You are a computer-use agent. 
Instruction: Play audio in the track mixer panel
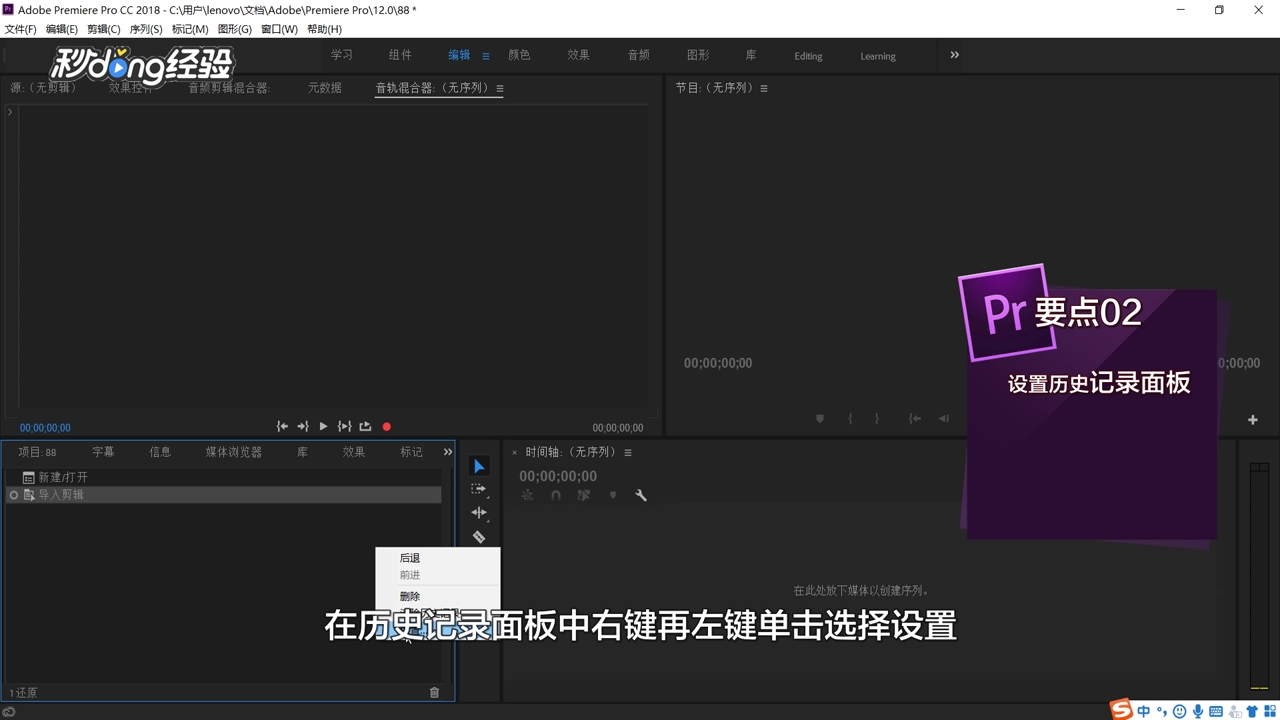tap(323, 427)
